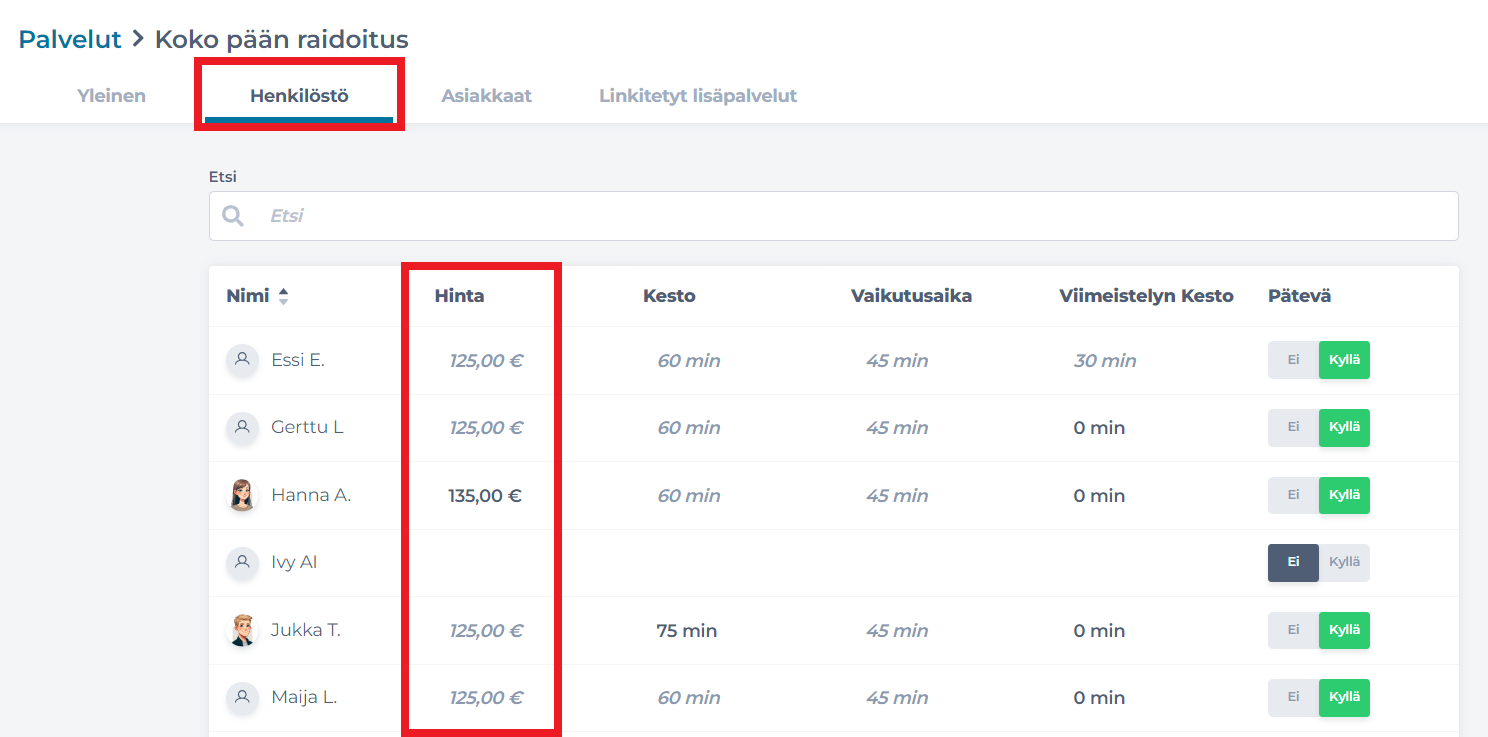Click the Pätevä column header

click(1300, 296)
